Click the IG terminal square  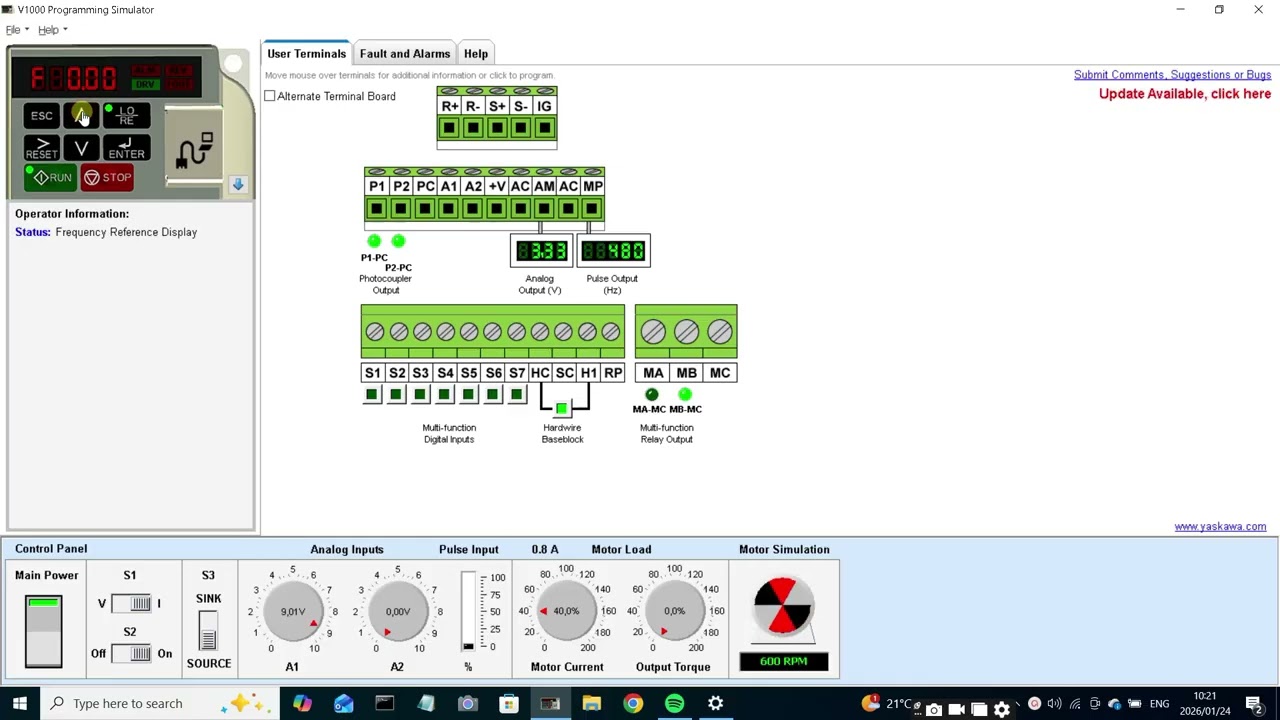(x=545, y=128)
